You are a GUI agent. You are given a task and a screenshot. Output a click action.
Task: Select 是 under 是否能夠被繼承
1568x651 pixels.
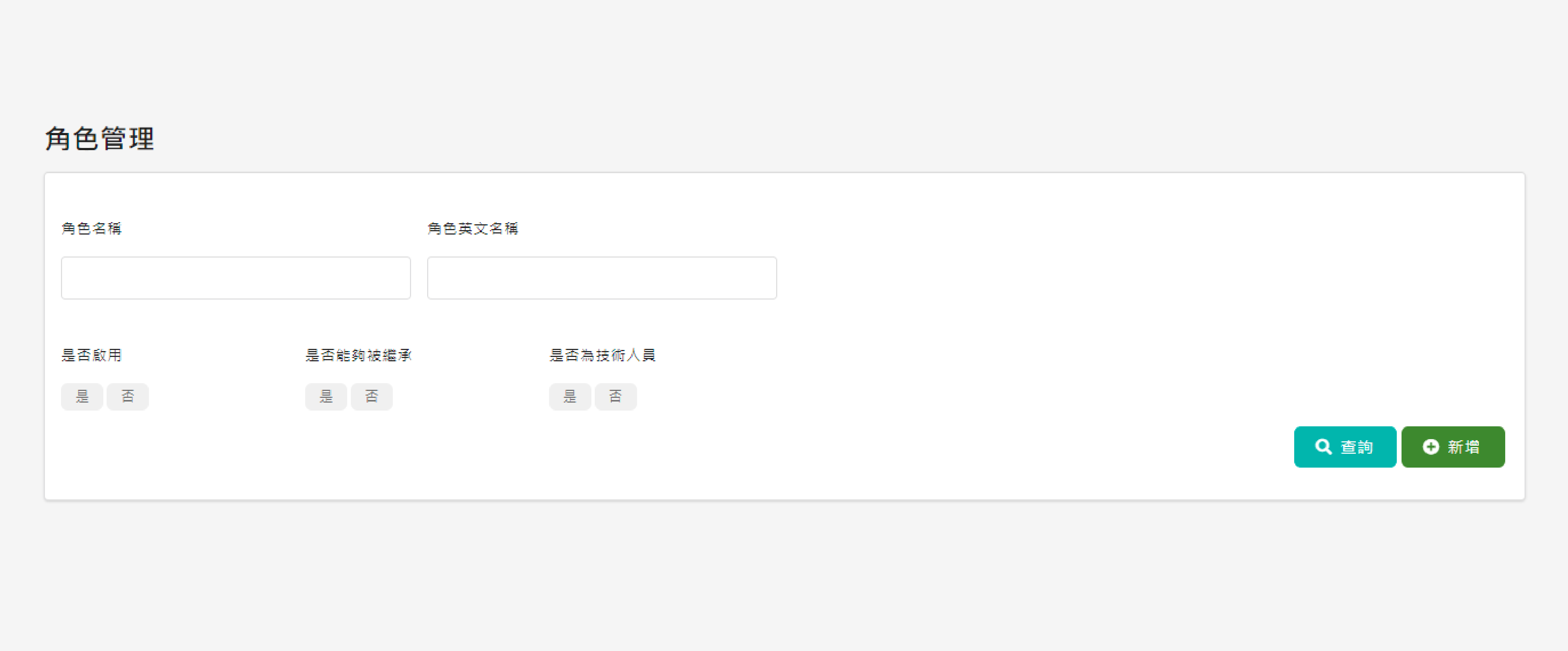tap(326, 396)
